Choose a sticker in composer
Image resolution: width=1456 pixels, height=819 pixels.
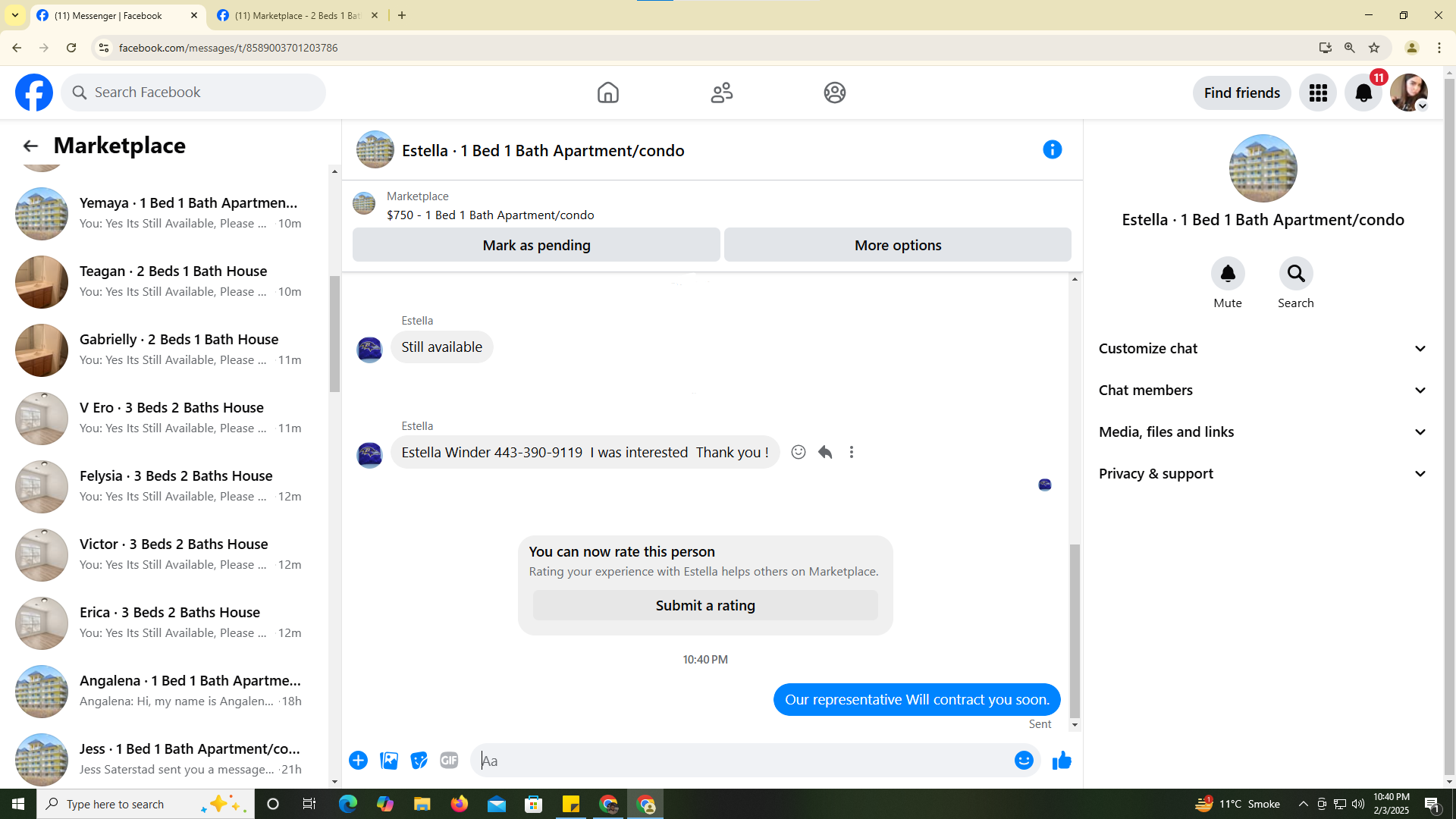(x=419, y=761)
